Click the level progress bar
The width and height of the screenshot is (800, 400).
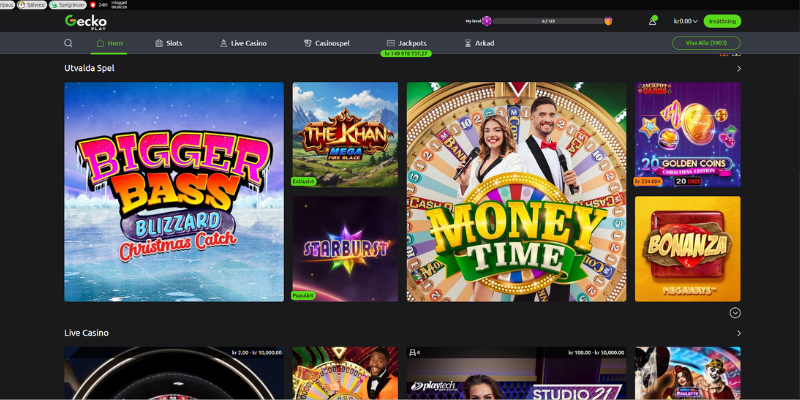[x=547, y=21]
